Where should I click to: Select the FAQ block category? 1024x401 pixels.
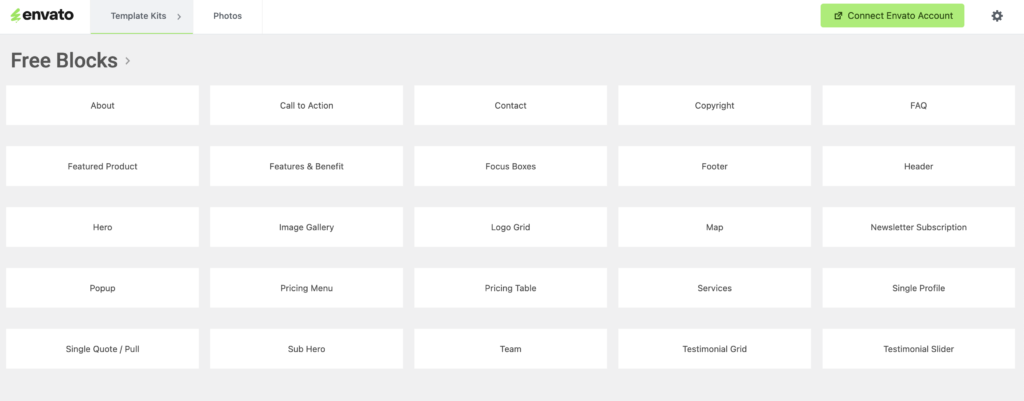click(x=918, y=105)
